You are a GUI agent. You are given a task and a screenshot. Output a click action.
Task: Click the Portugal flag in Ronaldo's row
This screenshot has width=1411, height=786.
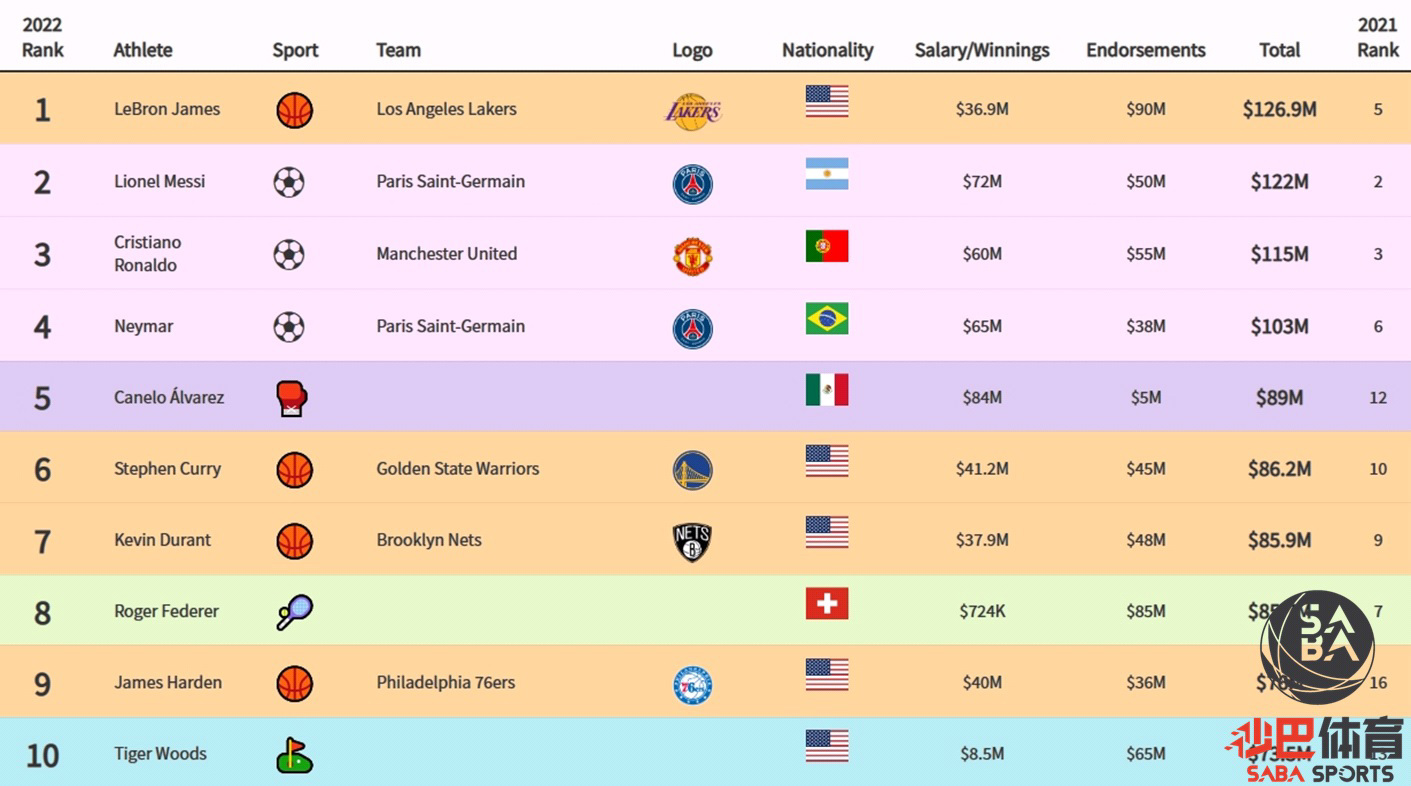point(827,246)
